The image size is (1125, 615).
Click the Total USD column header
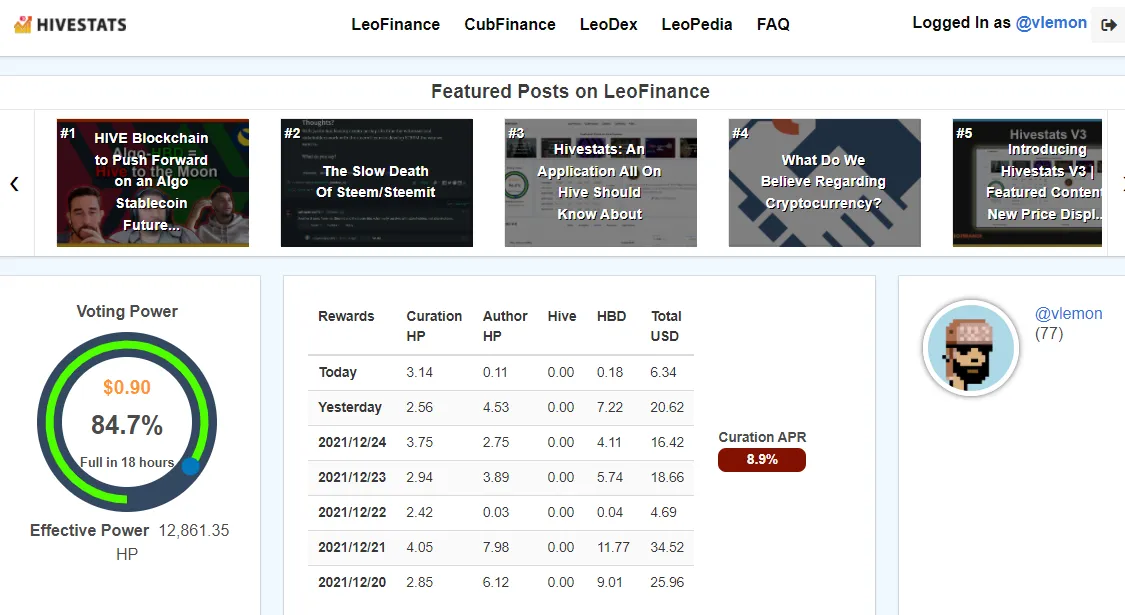pos(666,326)
